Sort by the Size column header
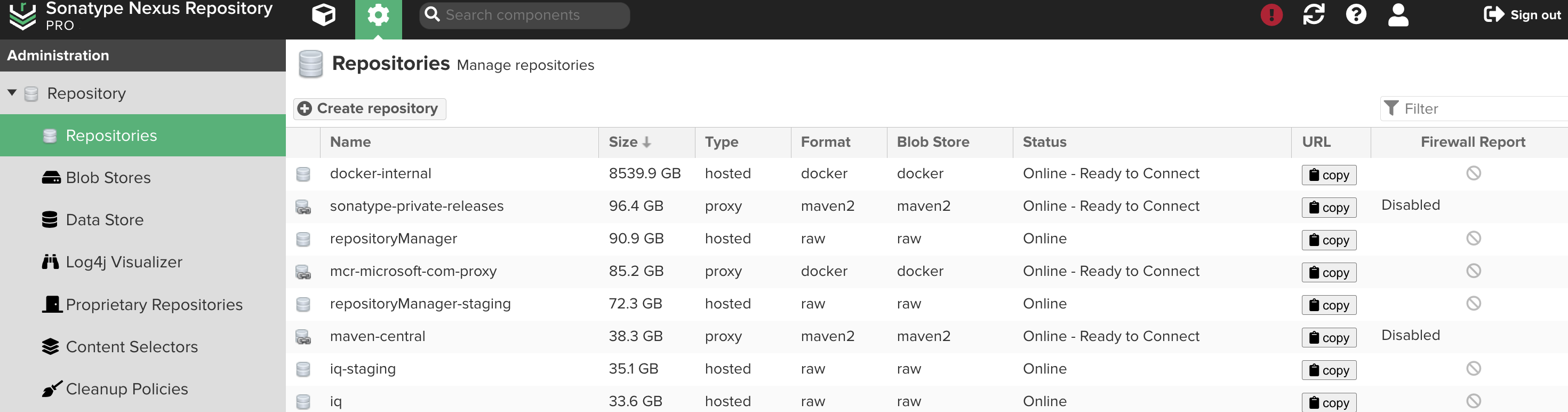Viewport: 1568px width, 412px height. click(x=646, y=142)
